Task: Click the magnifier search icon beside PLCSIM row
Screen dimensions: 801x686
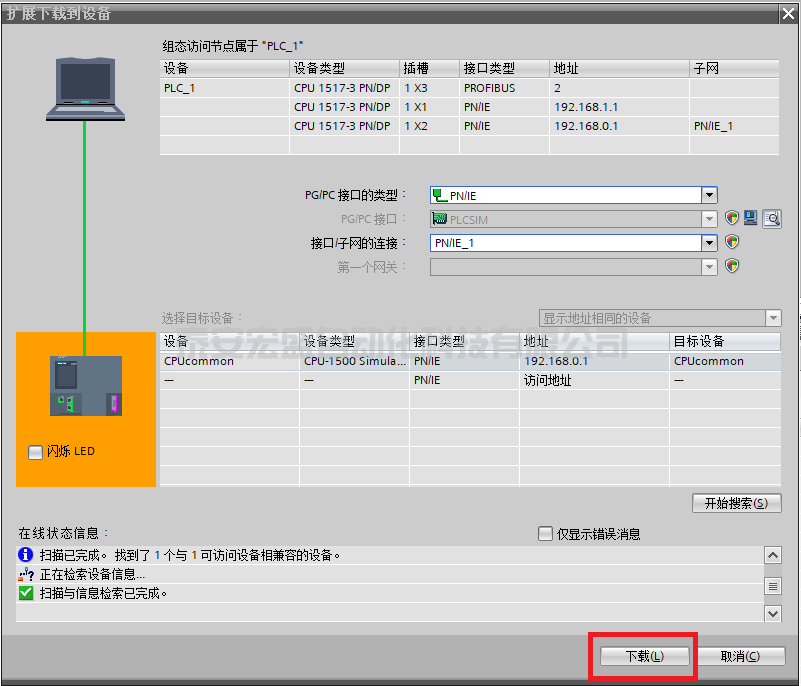Action: tap(771, 218)
